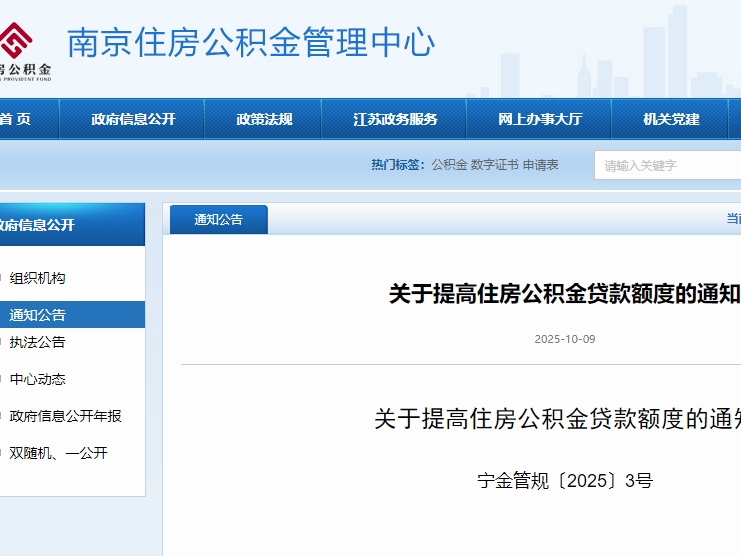Switch to the 通知公告 content tab

point(218,220)
